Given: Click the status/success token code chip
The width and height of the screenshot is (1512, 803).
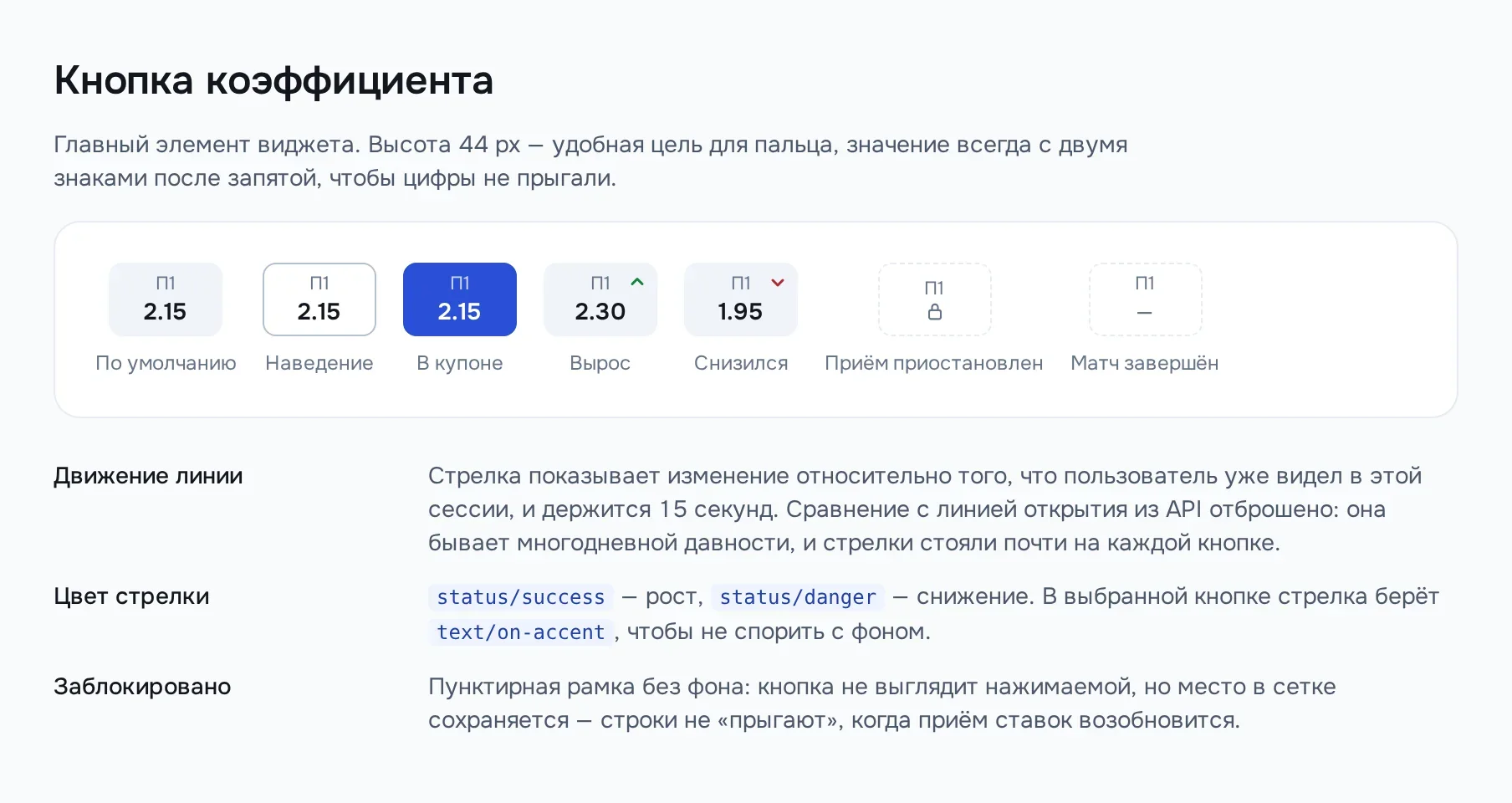Looking at the screenshot, I should (520, 597).
